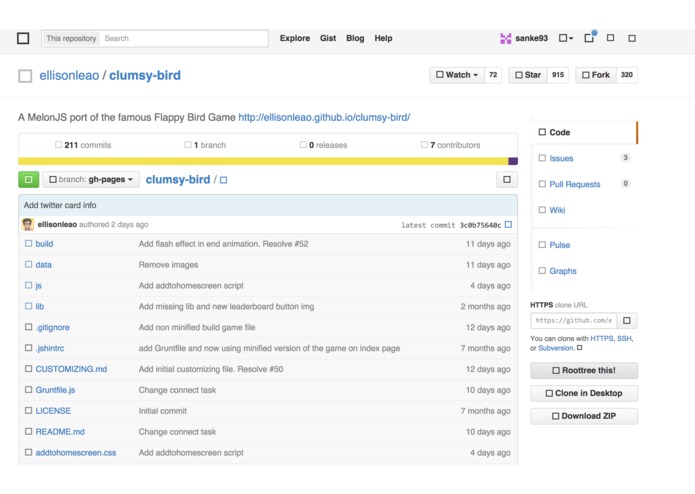Viewport: 695px width, 494px height.
Task: Click the sign out icon in header
Action: coord(632,39)
